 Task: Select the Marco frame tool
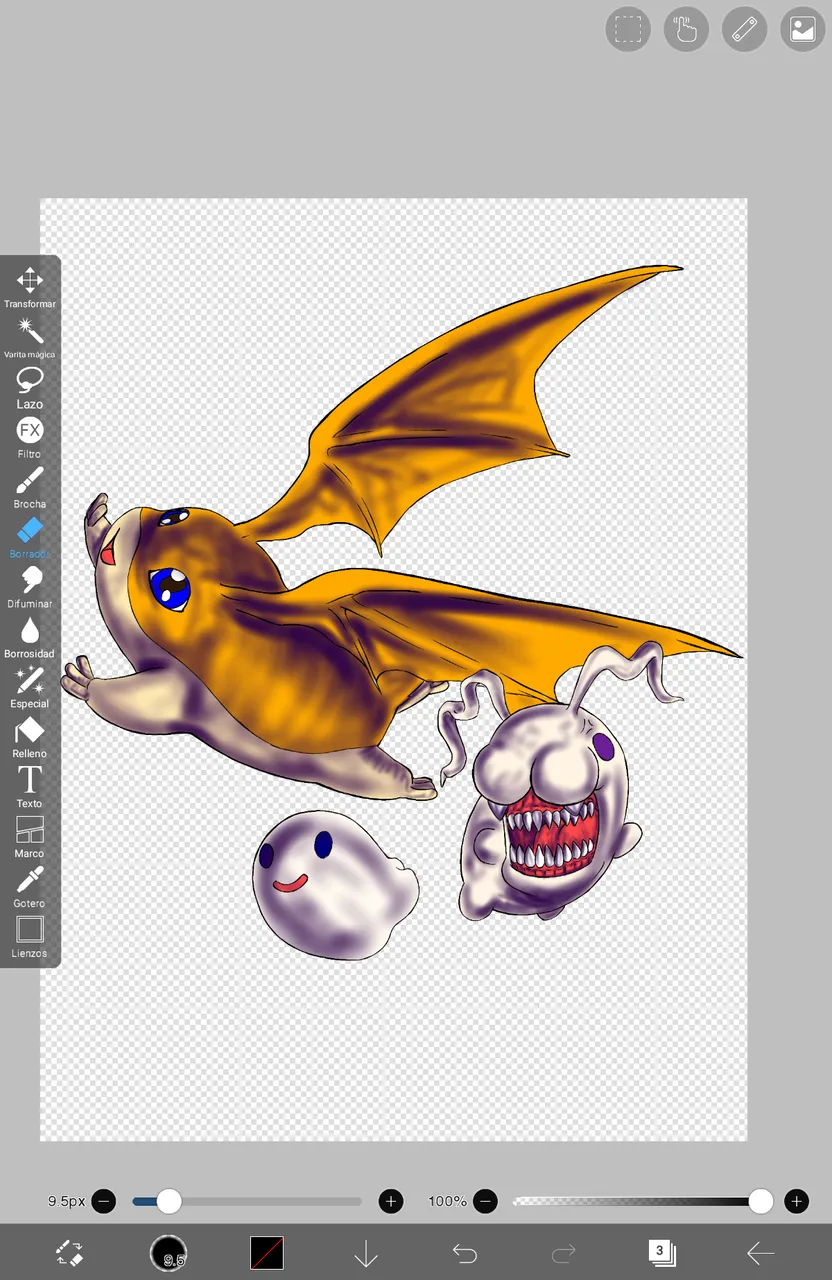pyautogui.click(x=29, y=838)
